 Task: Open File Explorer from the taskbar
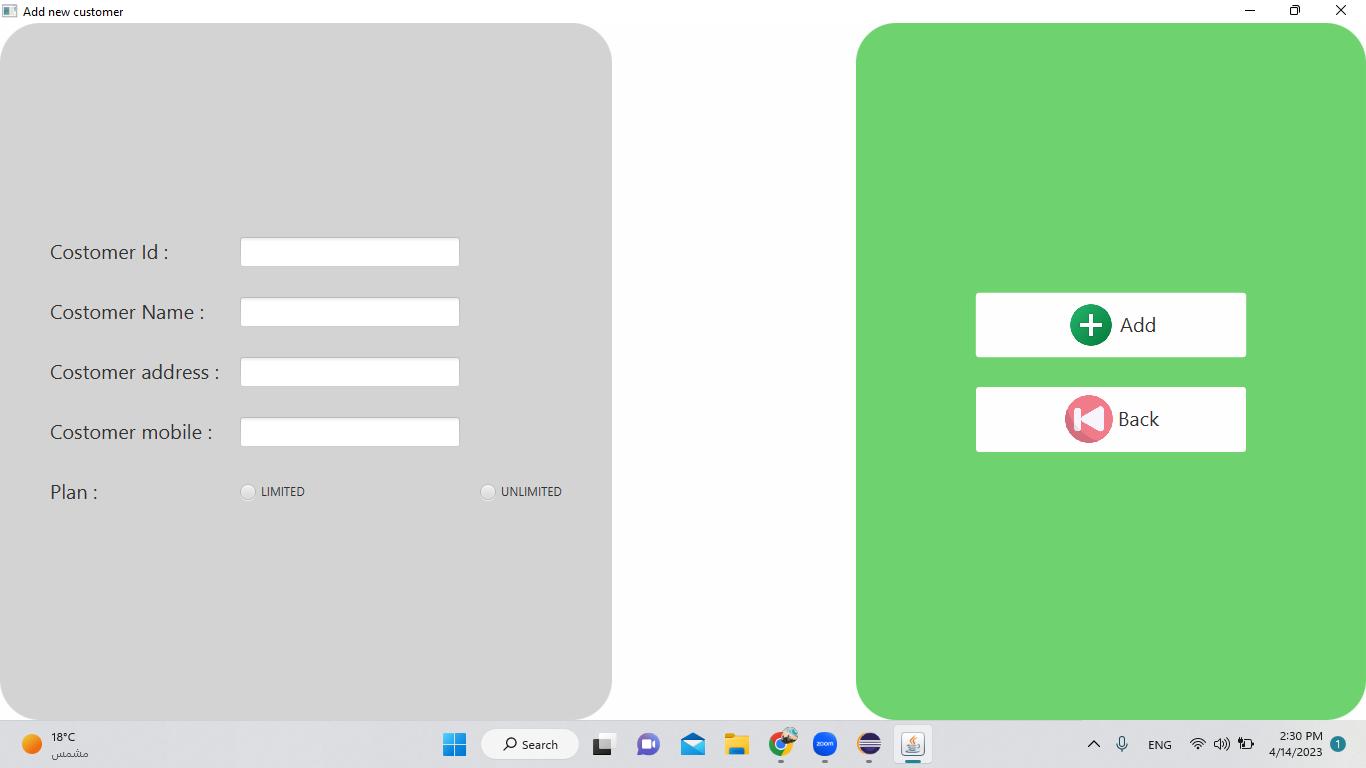pyautogui.click(x=737, y=744)
